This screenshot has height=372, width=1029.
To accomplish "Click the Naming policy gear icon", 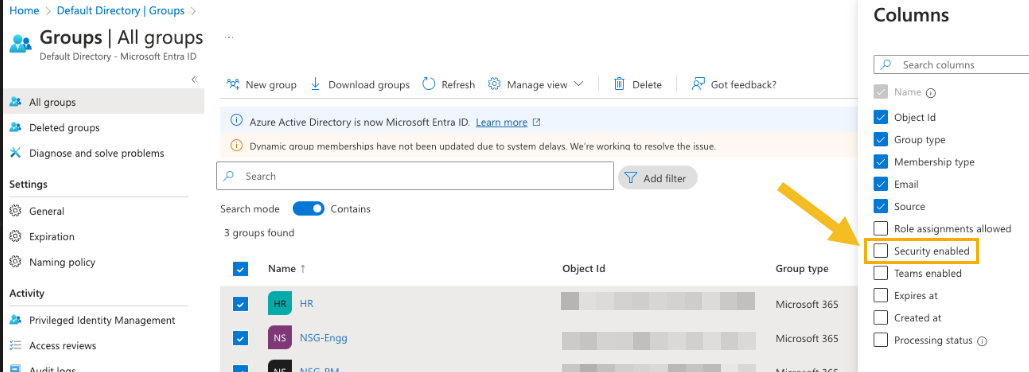I will point(16,262).
